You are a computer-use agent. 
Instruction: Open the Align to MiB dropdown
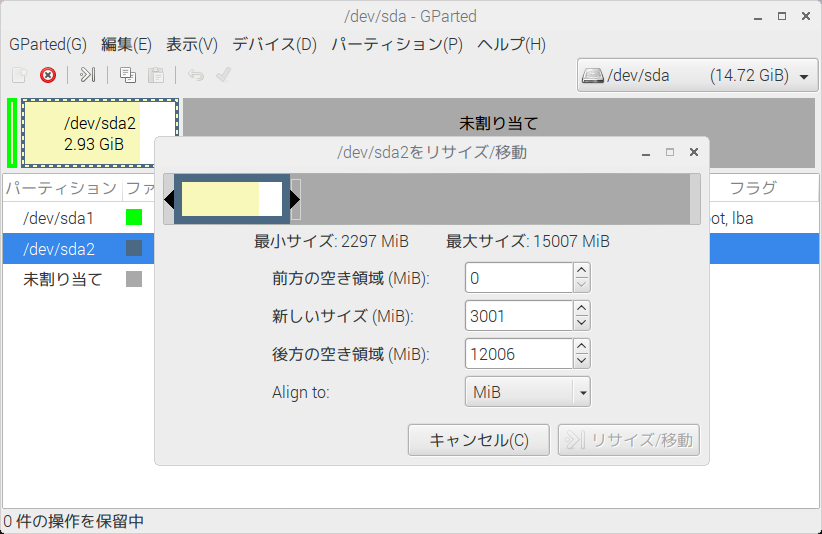pos(528,392)
